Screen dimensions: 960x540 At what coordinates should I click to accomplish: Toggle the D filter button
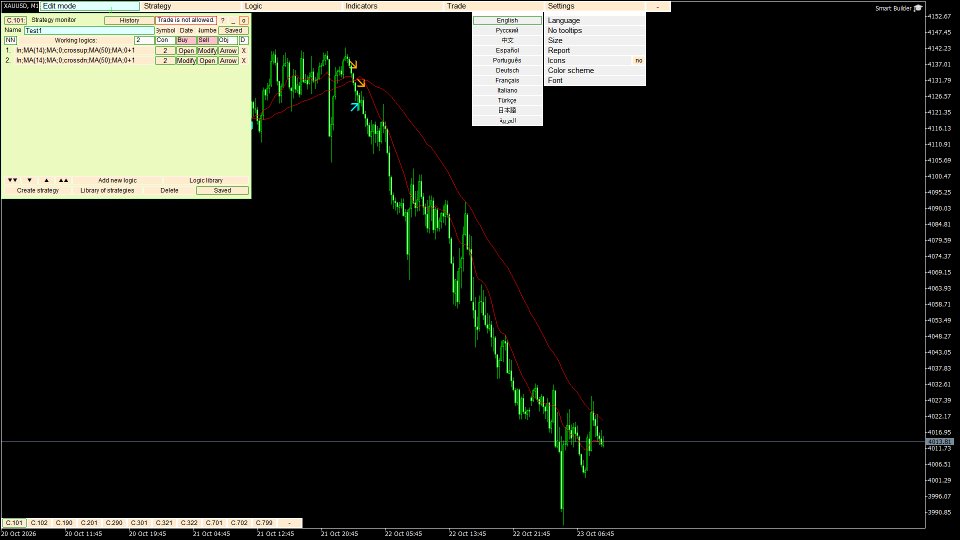pyautogui.click(x=244, y=40)
